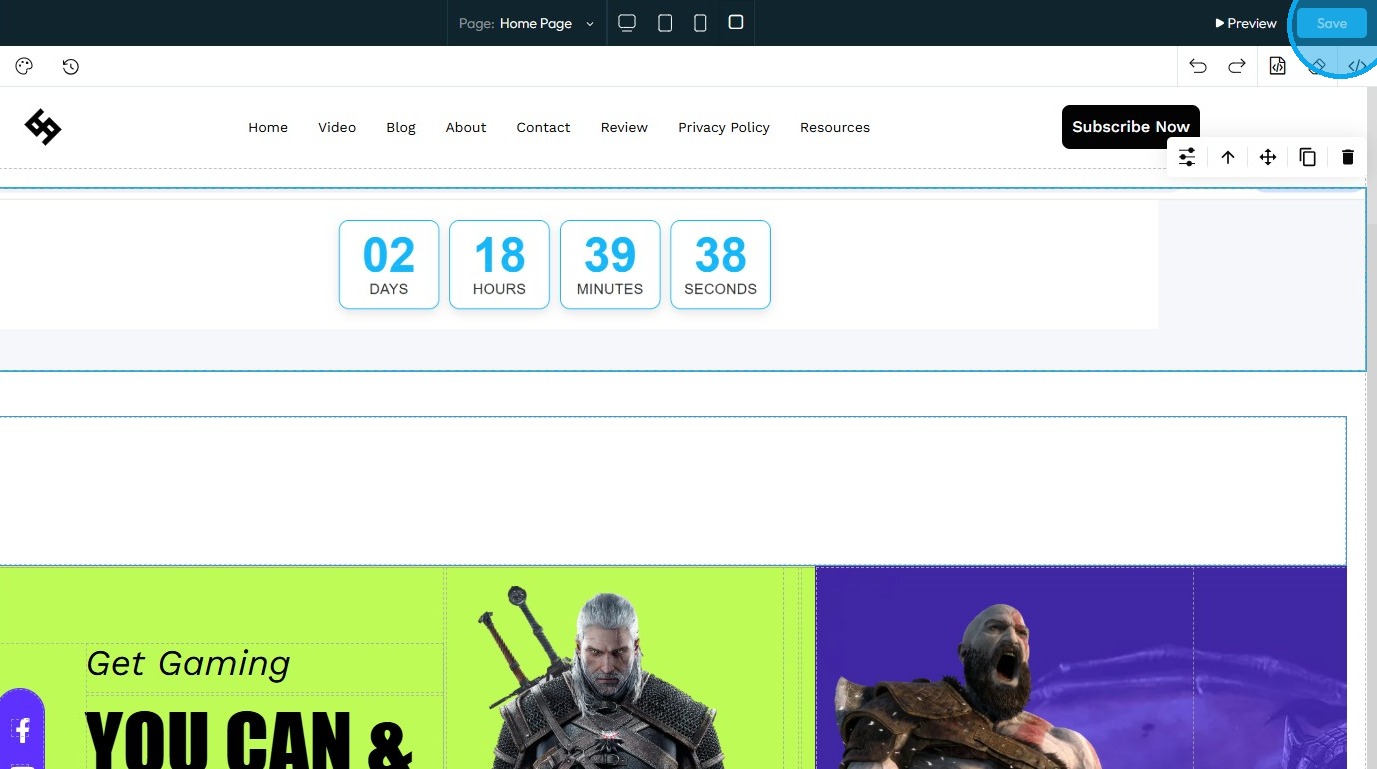Switch to tablet device view
The height and width of the screenshot is (769, 1377).
point(665,23)
